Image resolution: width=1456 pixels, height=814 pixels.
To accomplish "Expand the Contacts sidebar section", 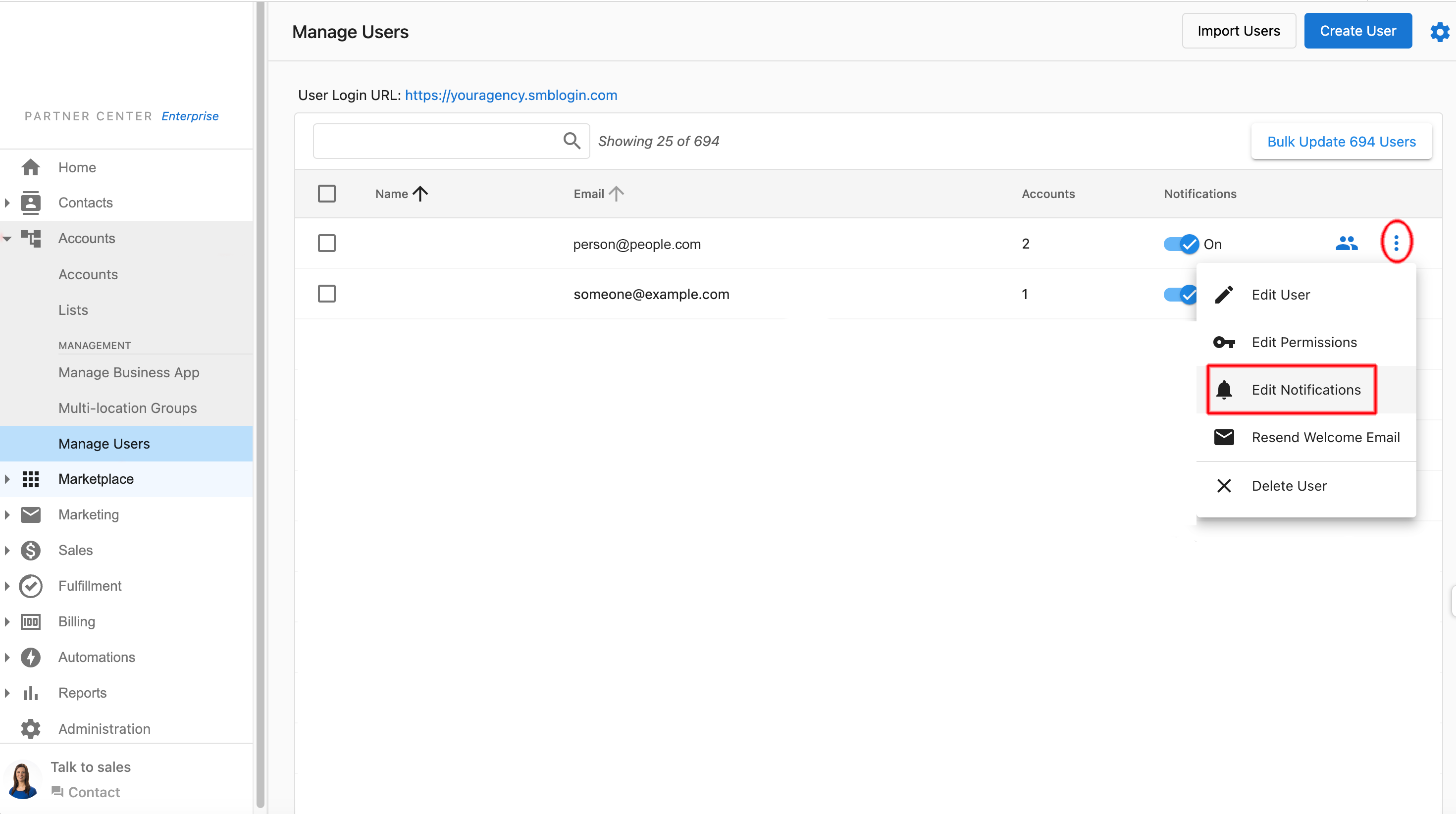I will 7,203.
